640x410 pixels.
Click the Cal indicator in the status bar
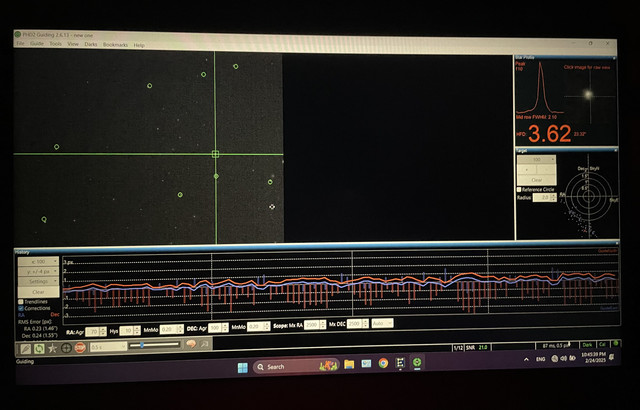tap(602, 344)
